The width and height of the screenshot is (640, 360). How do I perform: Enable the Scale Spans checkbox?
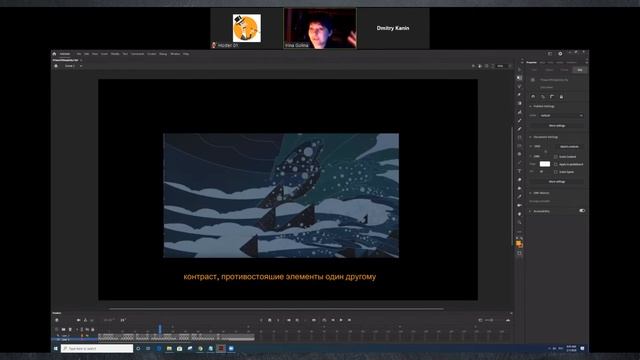coord(556,172)
